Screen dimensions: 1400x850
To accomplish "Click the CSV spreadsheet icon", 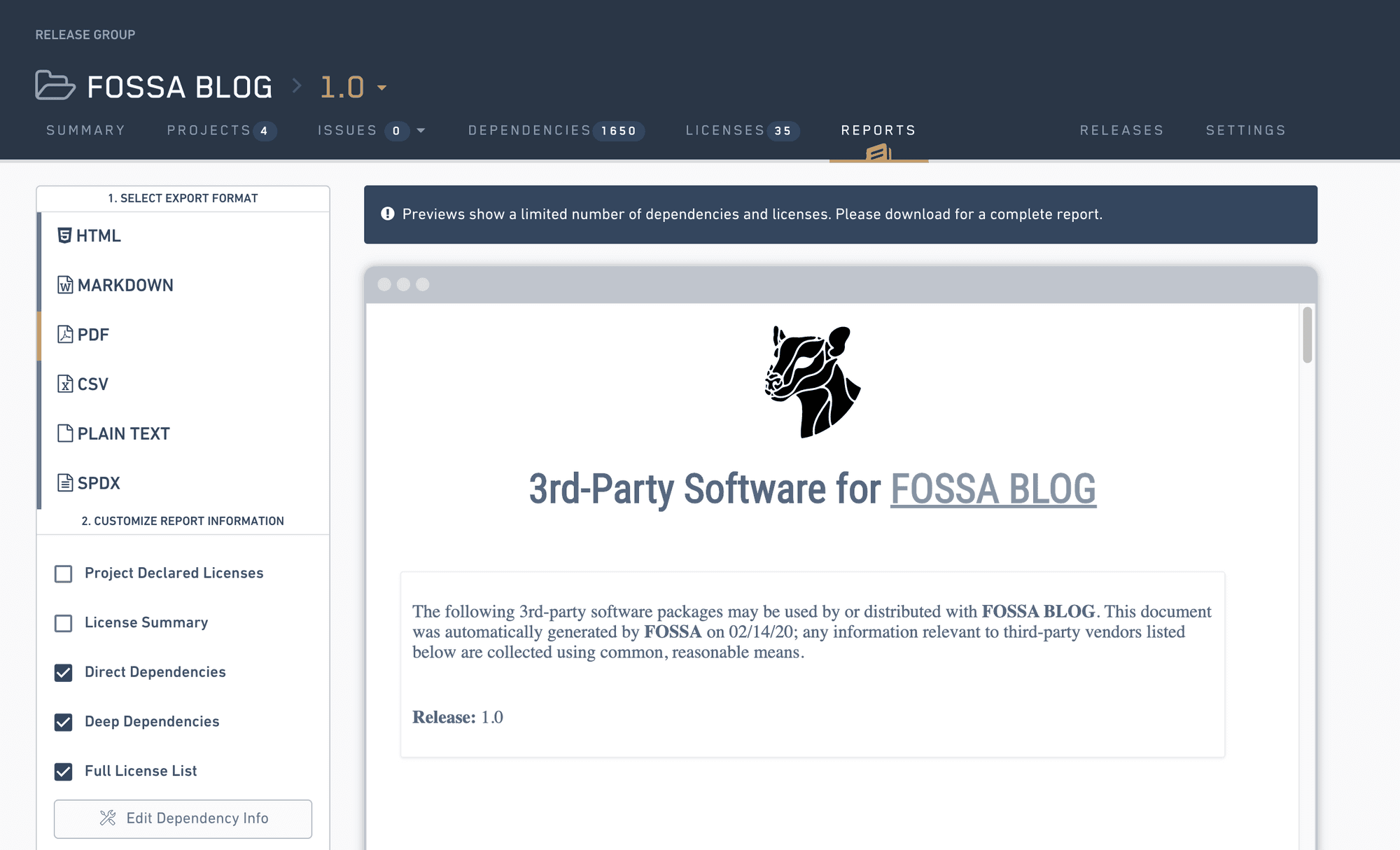I will point(65,384).
